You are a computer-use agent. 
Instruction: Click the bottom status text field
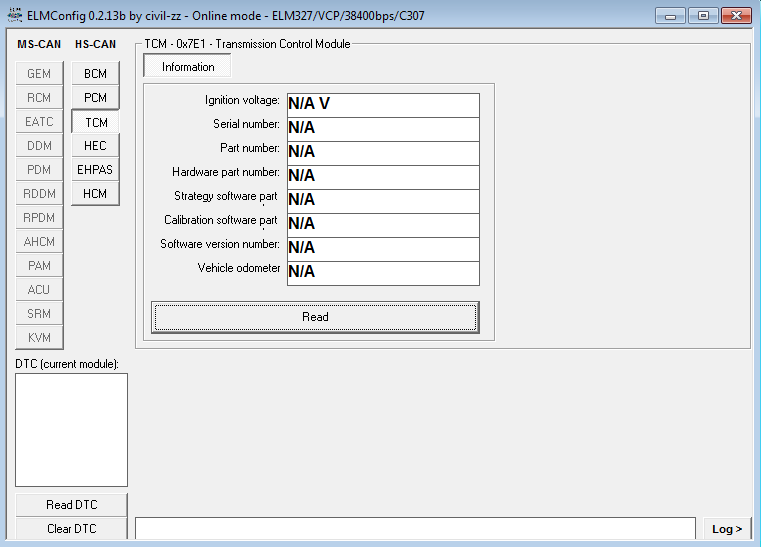point(415,528)
